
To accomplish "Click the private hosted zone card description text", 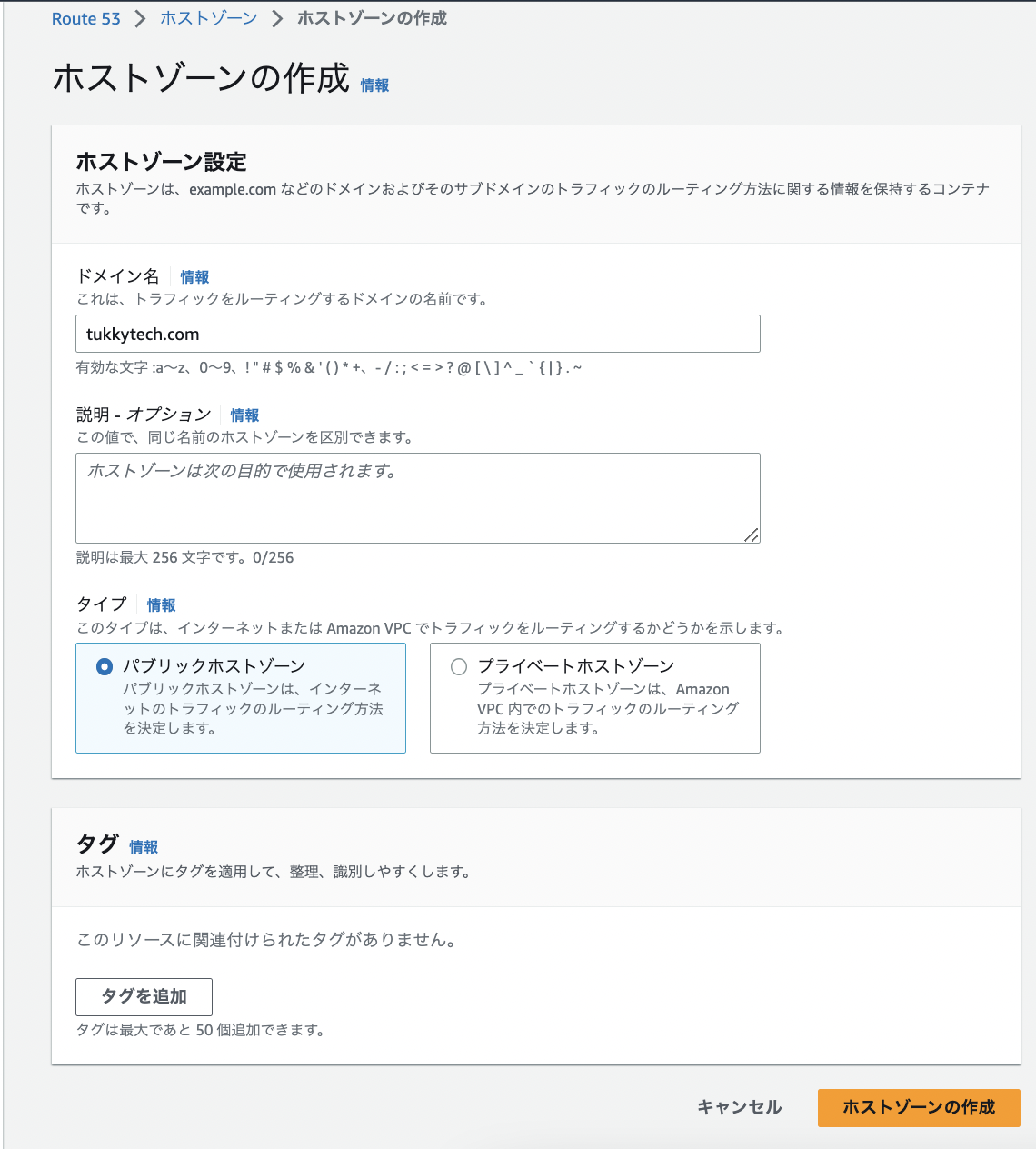I will tap(607, 709).
